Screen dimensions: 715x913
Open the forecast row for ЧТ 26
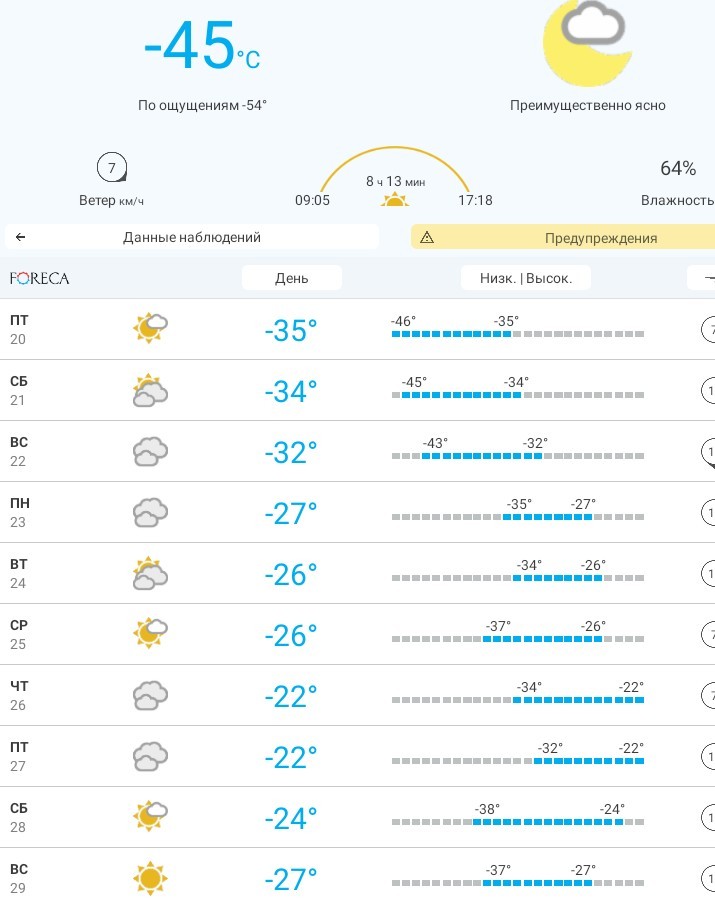click(x=358, y=695)
